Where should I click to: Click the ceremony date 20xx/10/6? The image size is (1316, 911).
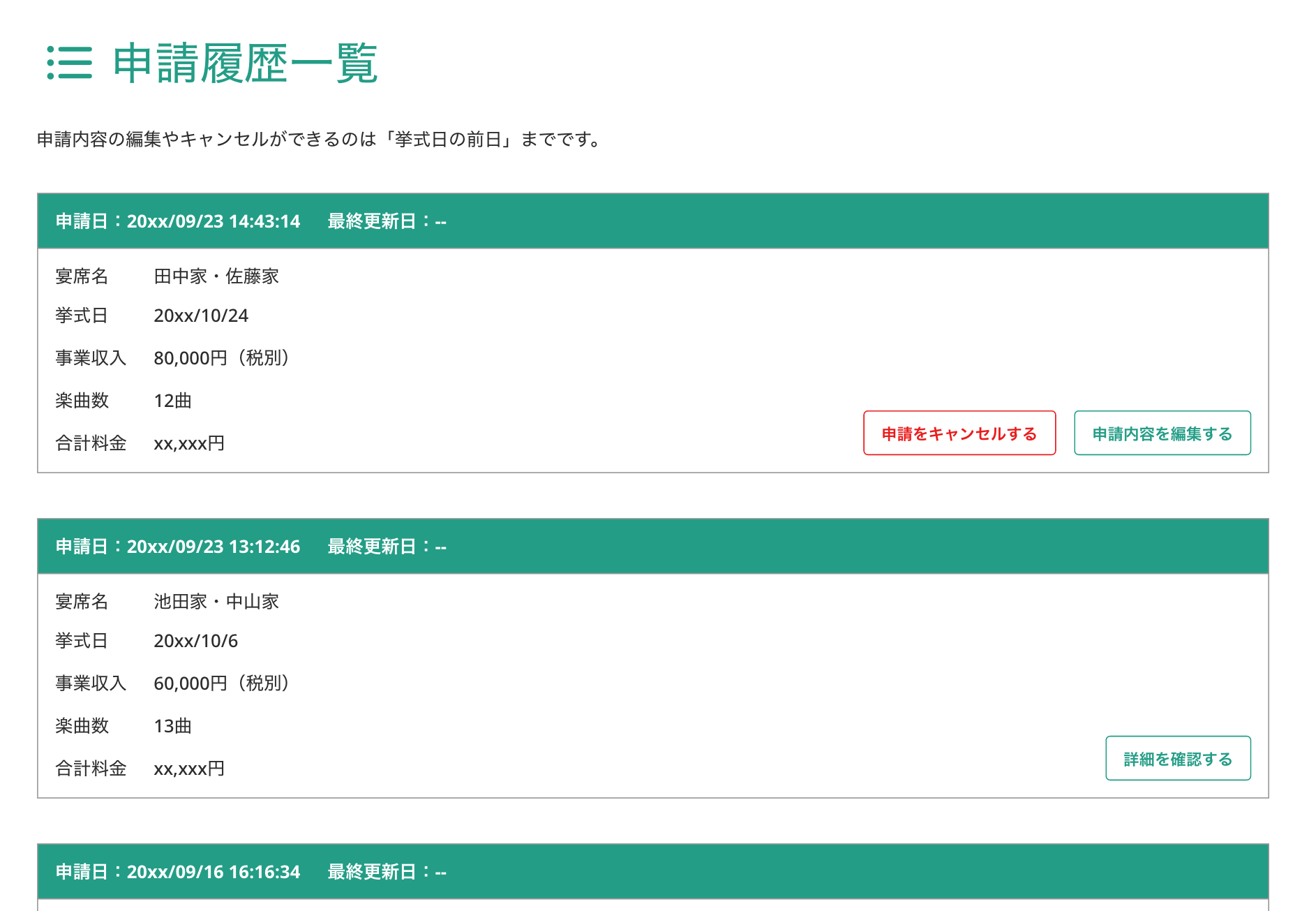[195, 641]
